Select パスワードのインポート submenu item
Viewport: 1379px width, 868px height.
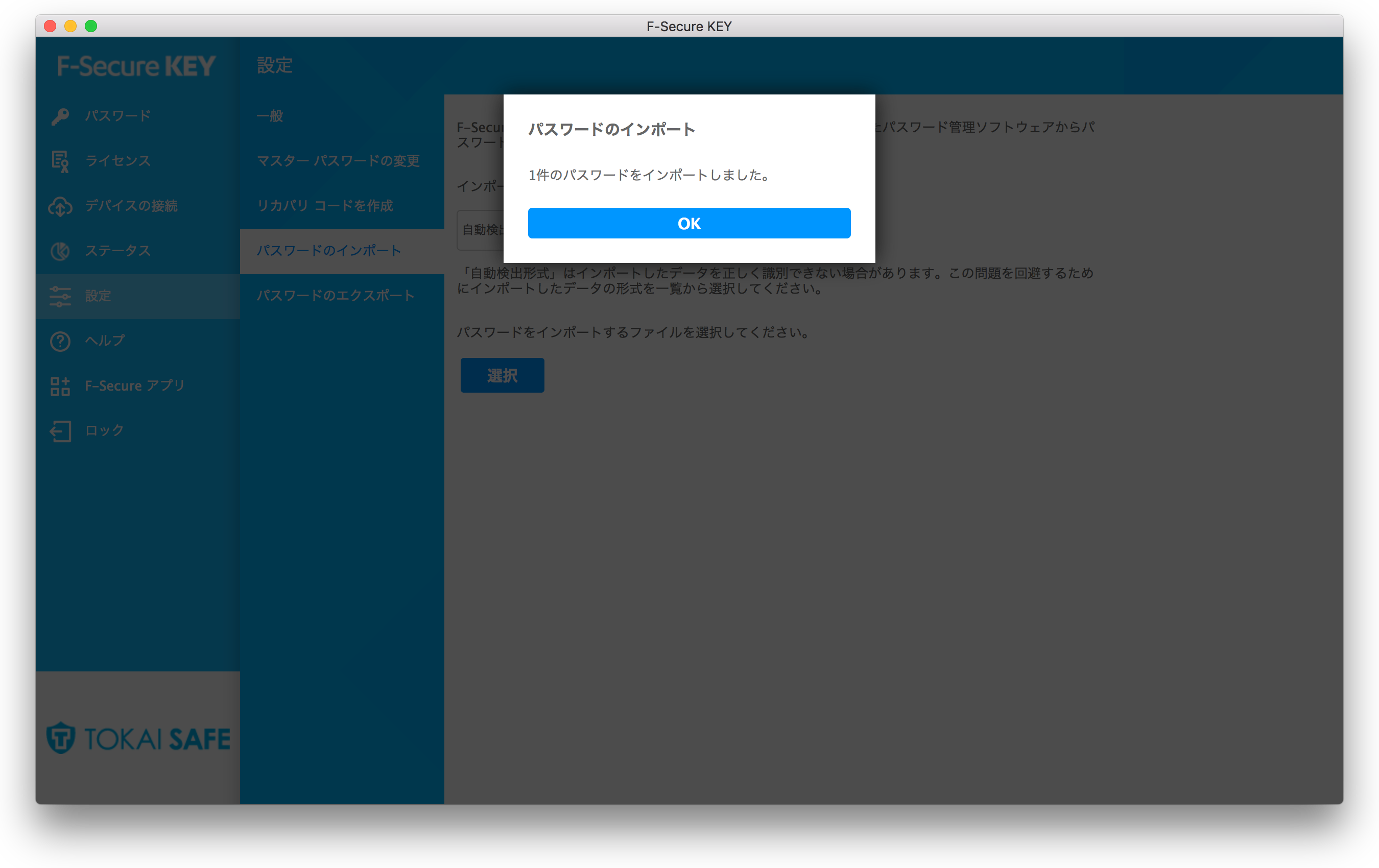[329, 251]
